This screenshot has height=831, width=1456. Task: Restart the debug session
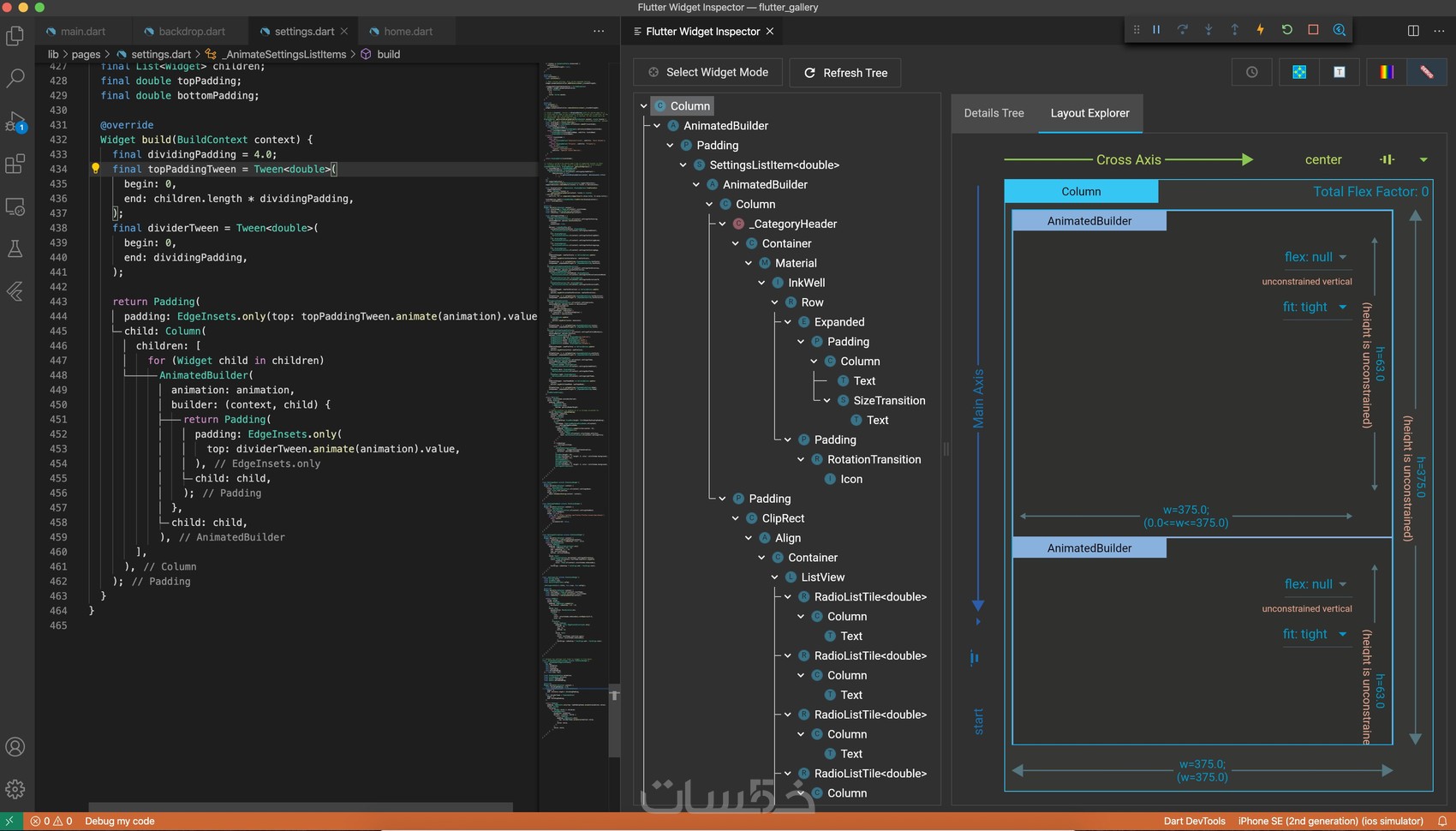pyautogui.click(x=1286, y=30)
